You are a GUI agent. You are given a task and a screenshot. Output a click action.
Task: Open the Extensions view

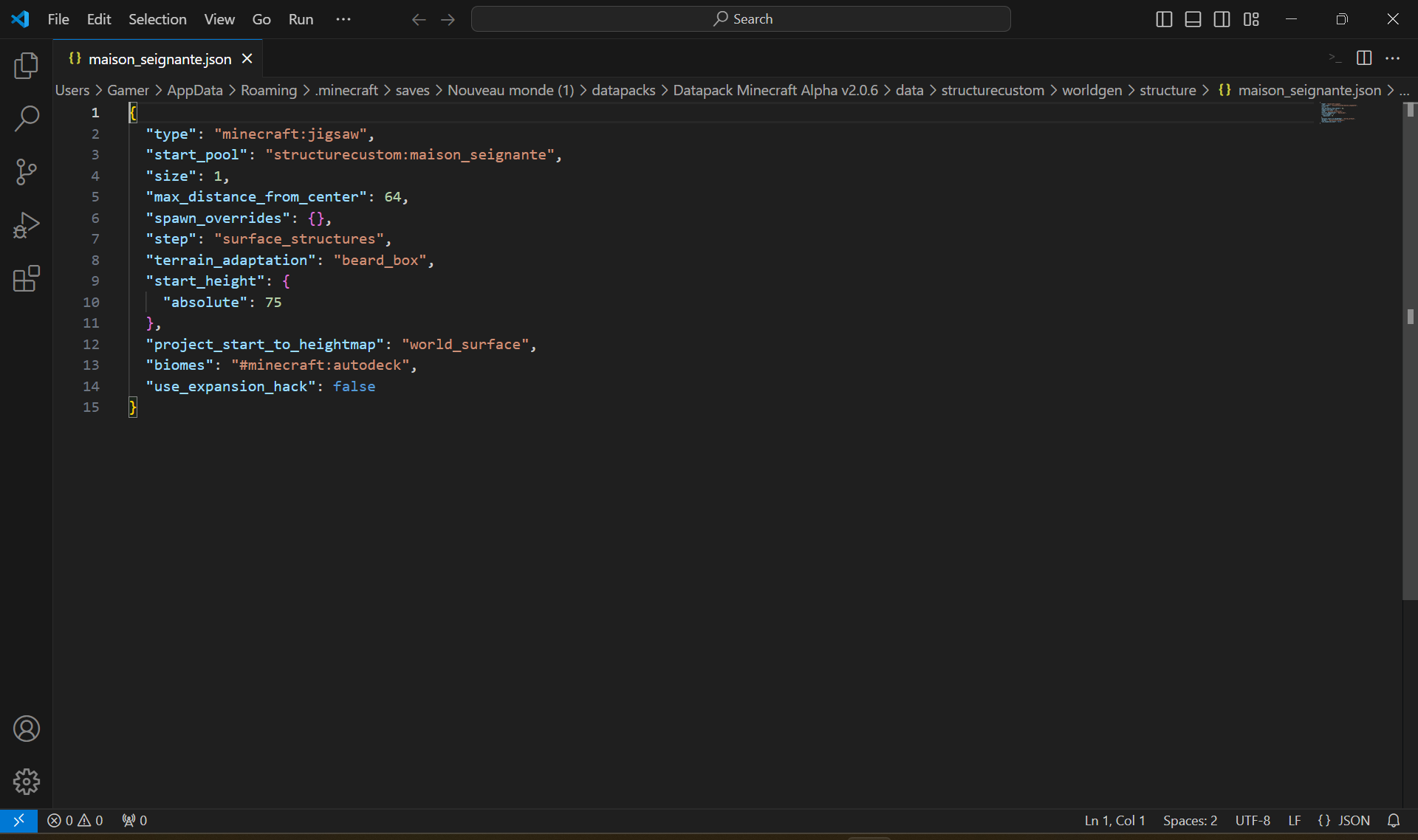tap(27, 278)
